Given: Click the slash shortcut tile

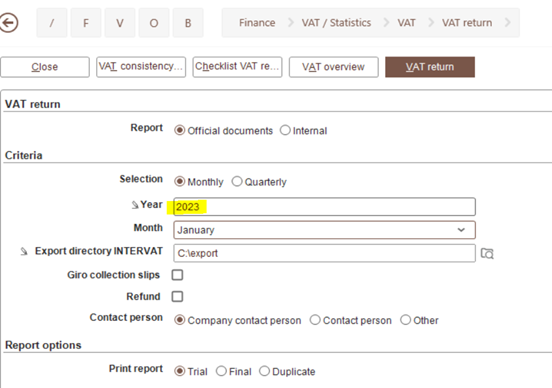Looking at the screenshot, I should pos(52,23).
